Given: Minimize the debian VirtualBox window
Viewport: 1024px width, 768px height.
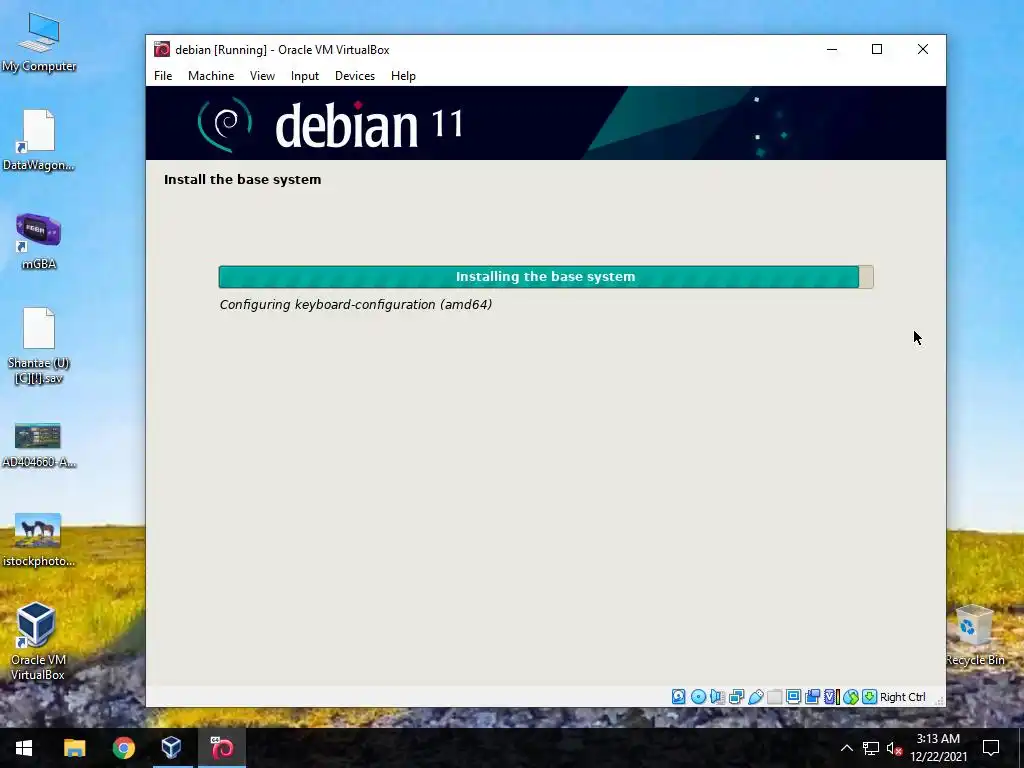Looking at the screenshot, I should (x=832, y=50).
